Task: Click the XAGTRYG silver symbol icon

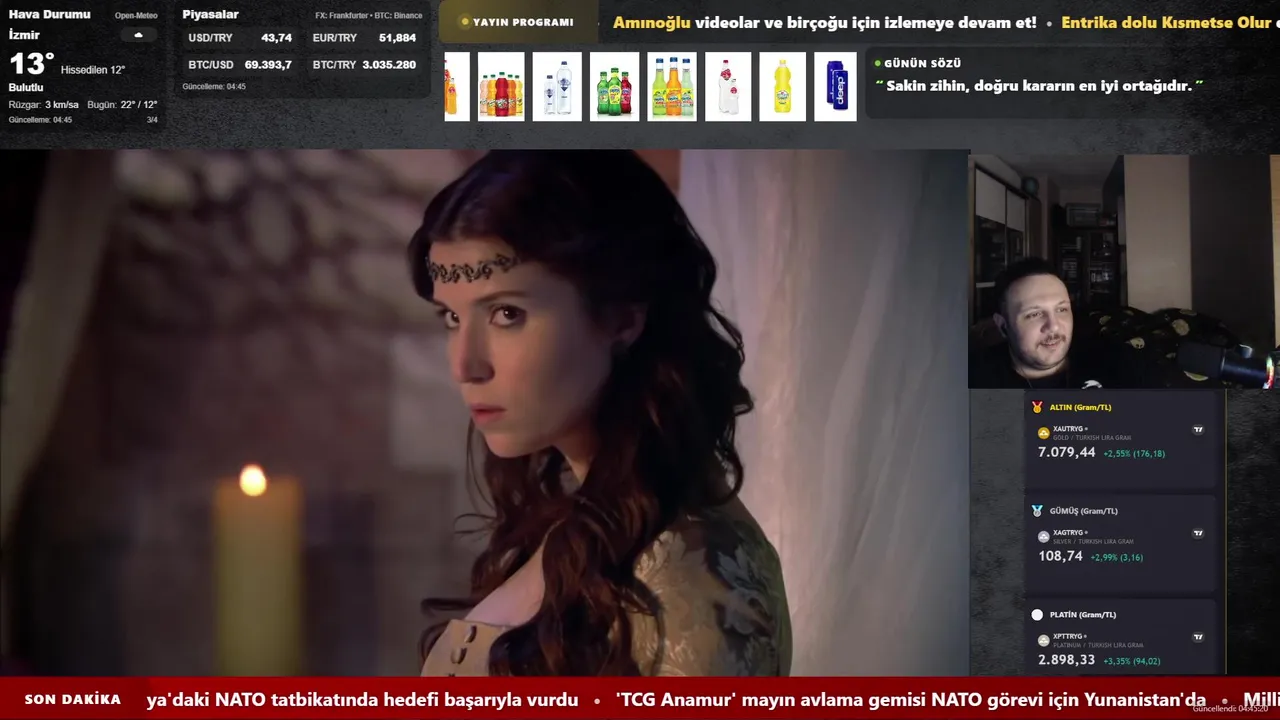Action: pyautogui.click(x=1043, y=537)
